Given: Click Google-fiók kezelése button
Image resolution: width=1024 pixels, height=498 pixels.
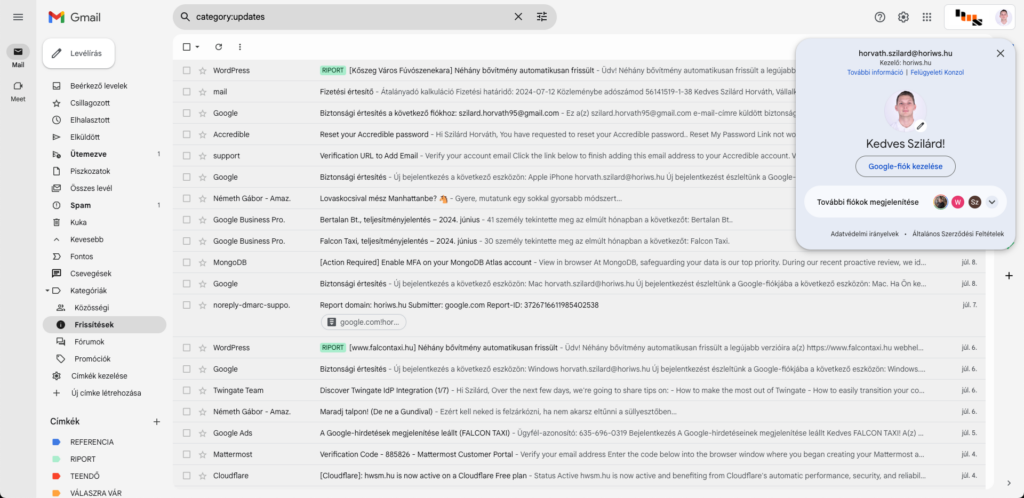Looking at the screenshot, I should click(905, 166).
